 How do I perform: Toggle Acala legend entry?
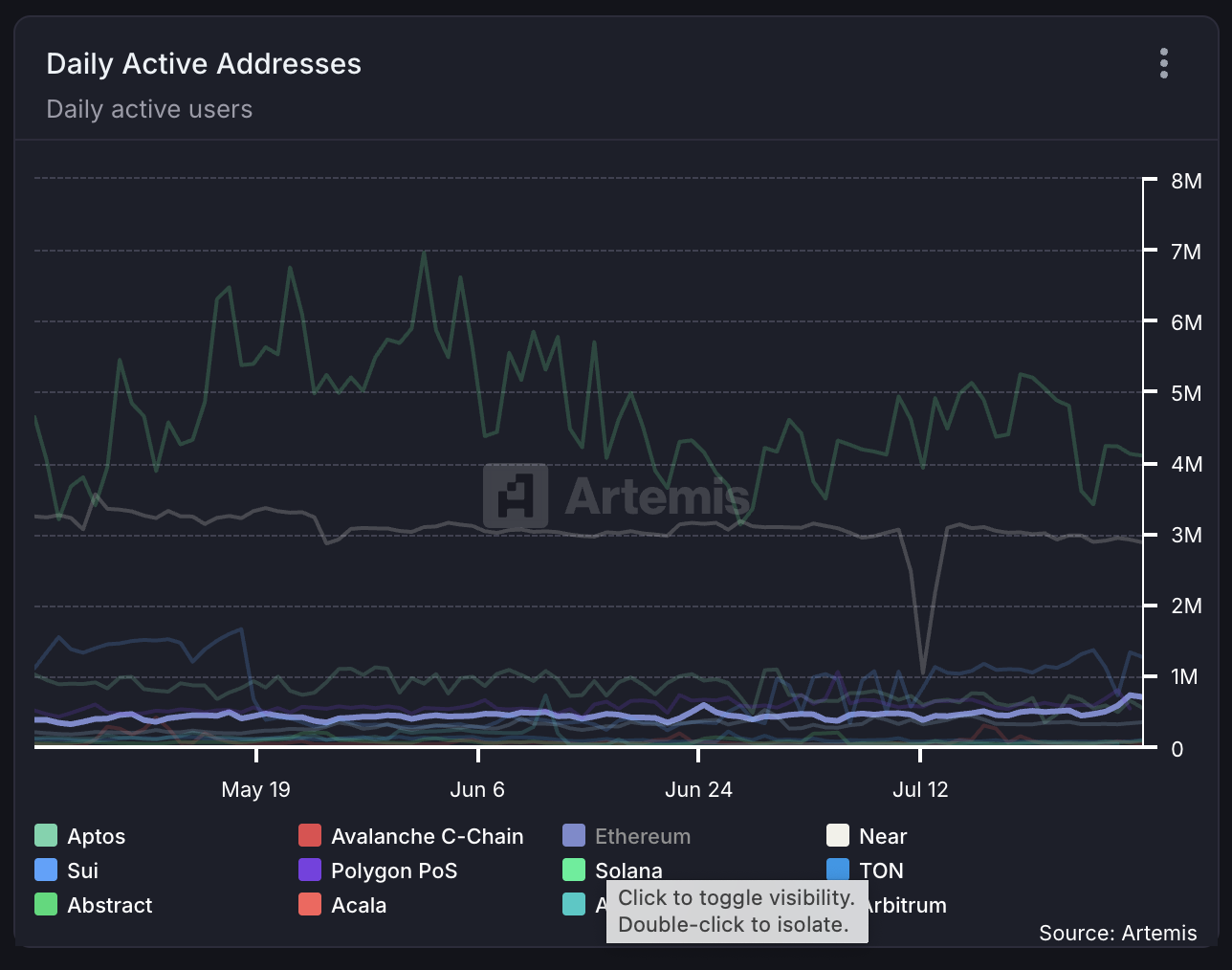(342, 905)
